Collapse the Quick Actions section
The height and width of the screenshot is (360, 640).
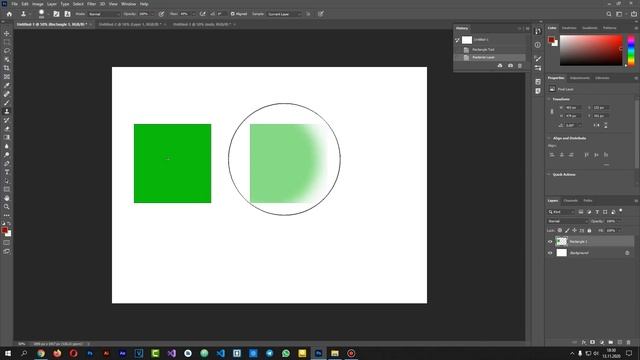549,174
